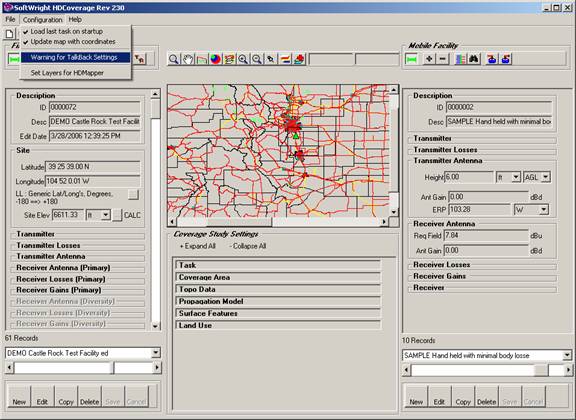Image resolution: width=576 pixels, height=420 pixels.
Task: Click the Latitude input field
Action: coord(92,167)
